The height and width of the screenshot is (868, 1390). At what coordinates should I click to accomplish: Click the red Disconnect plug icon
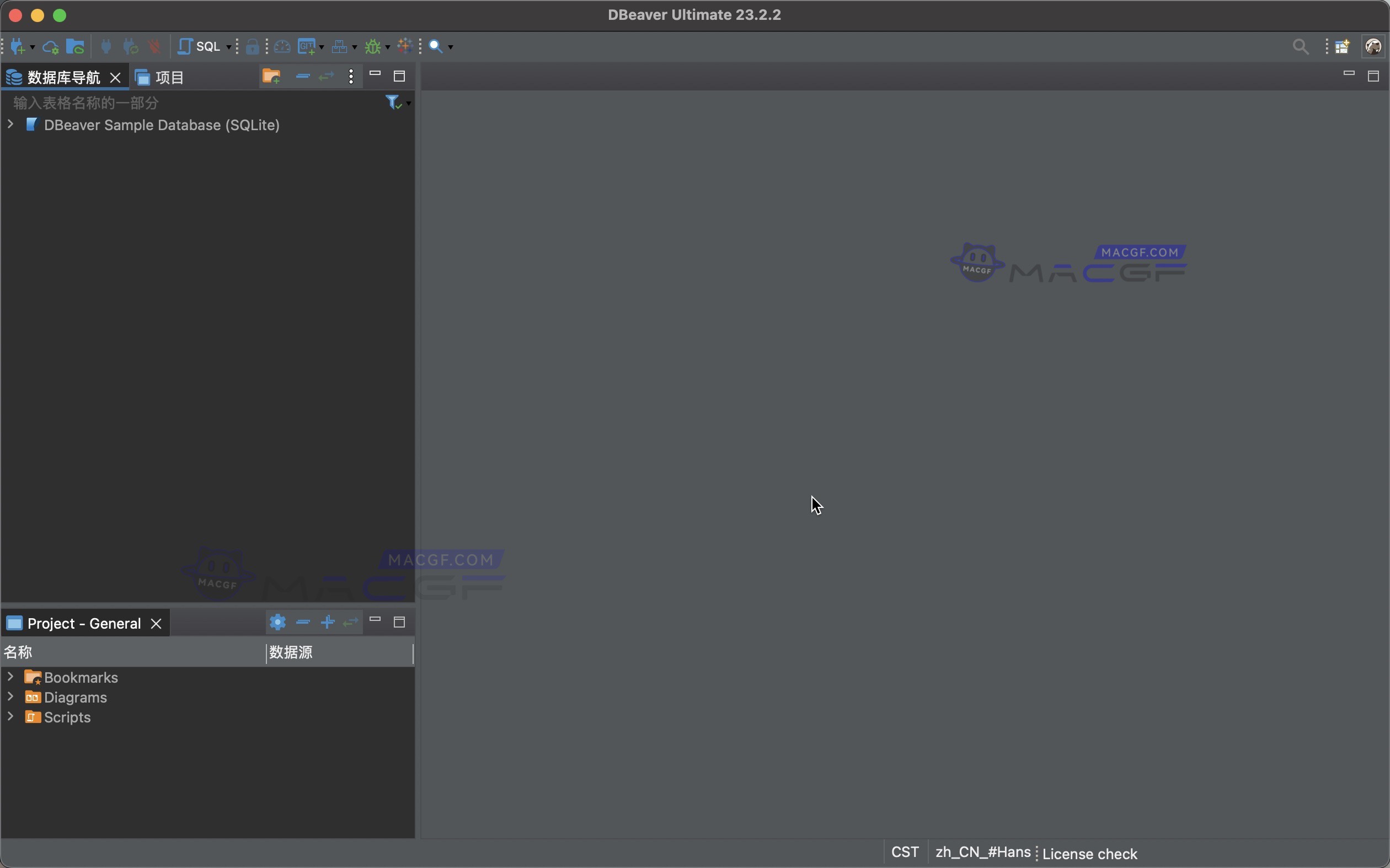[x=154, y=46]
